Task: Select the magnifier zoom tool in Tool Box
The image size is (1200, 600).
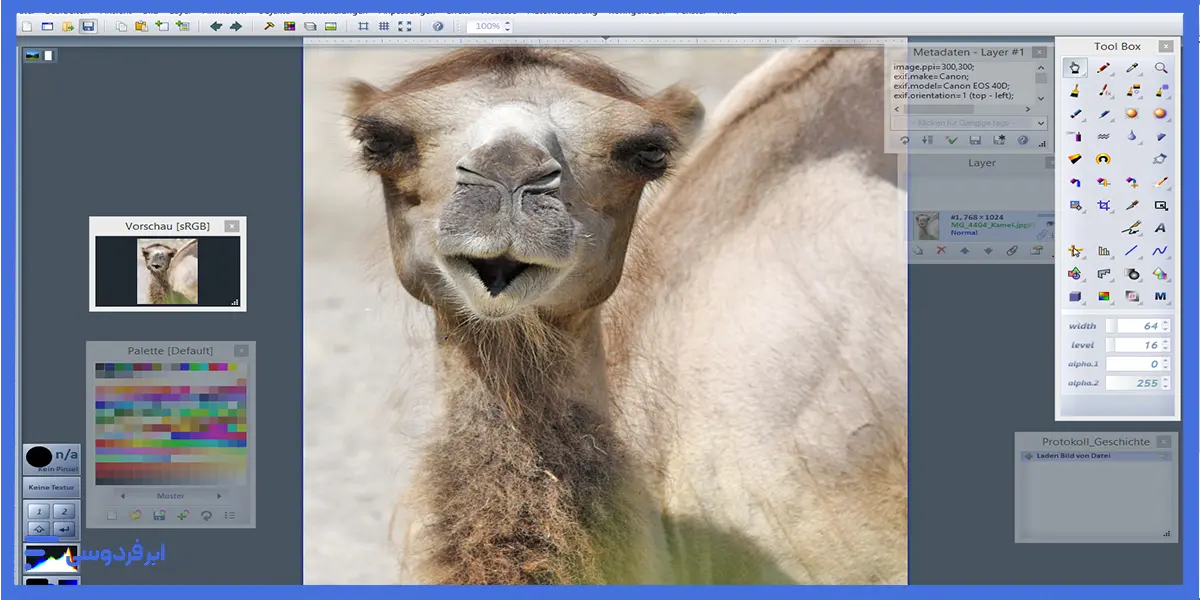Action: click(x=1161, y=68)
